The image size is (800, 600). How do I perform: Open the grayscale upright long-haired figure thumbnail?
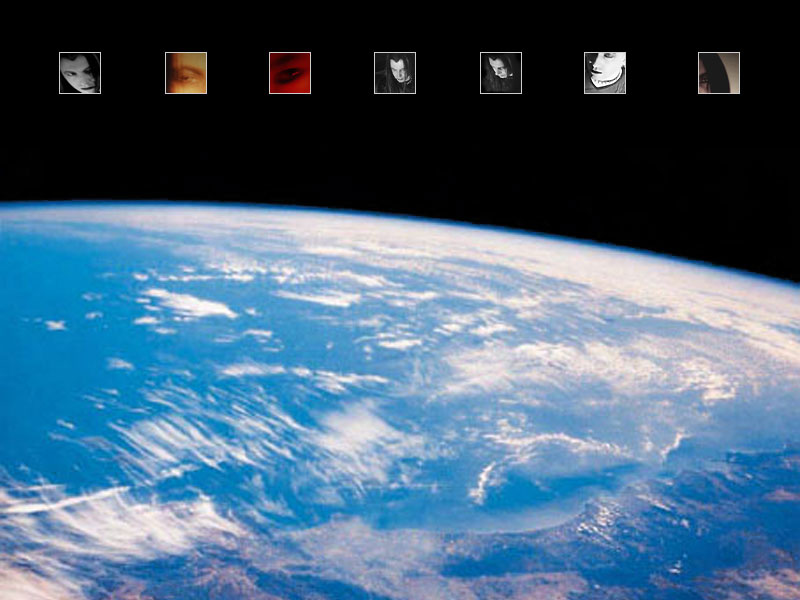pos(395,73)
